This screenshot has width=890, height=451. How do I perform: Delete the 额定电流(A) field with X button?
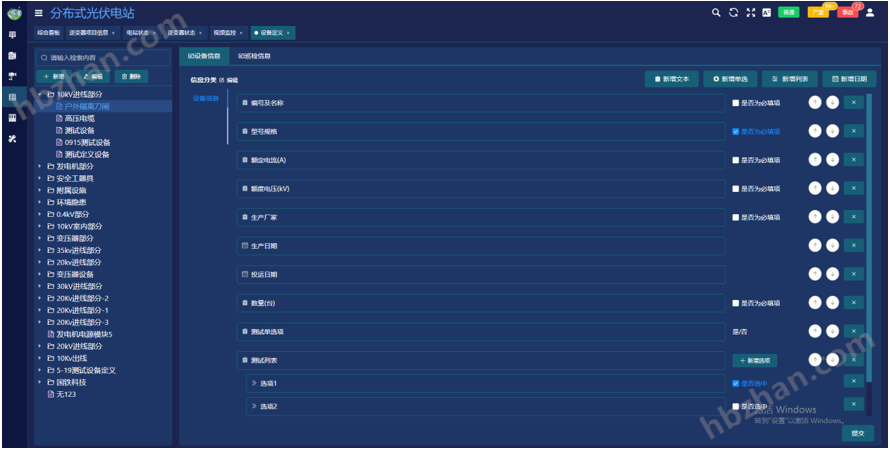coord(853,160)
